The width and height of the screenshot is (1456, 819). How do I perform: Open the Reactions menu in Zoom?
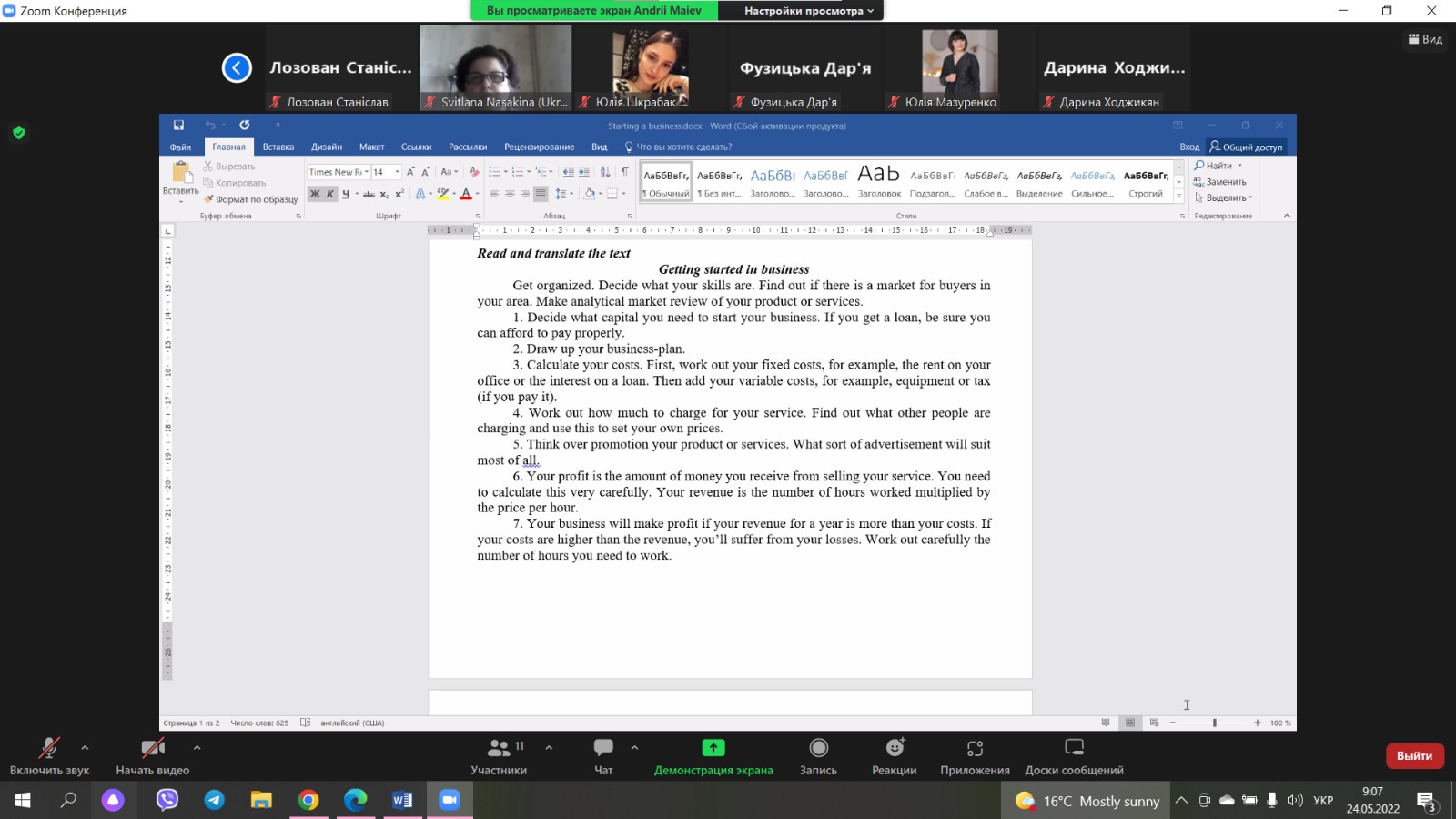tap(895, 756)
